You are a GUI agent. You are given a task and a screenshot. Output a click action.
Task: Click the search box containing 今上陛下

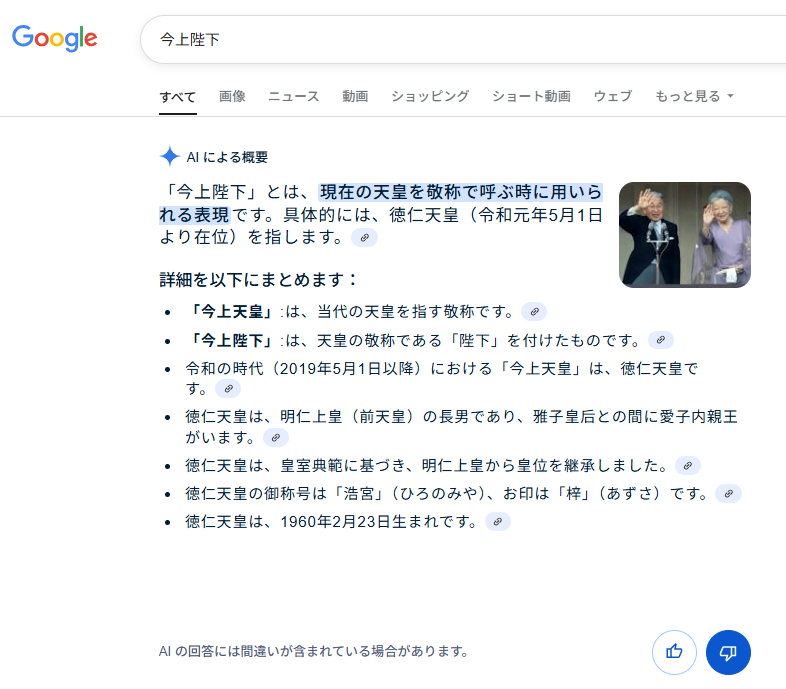click(463, 40)
